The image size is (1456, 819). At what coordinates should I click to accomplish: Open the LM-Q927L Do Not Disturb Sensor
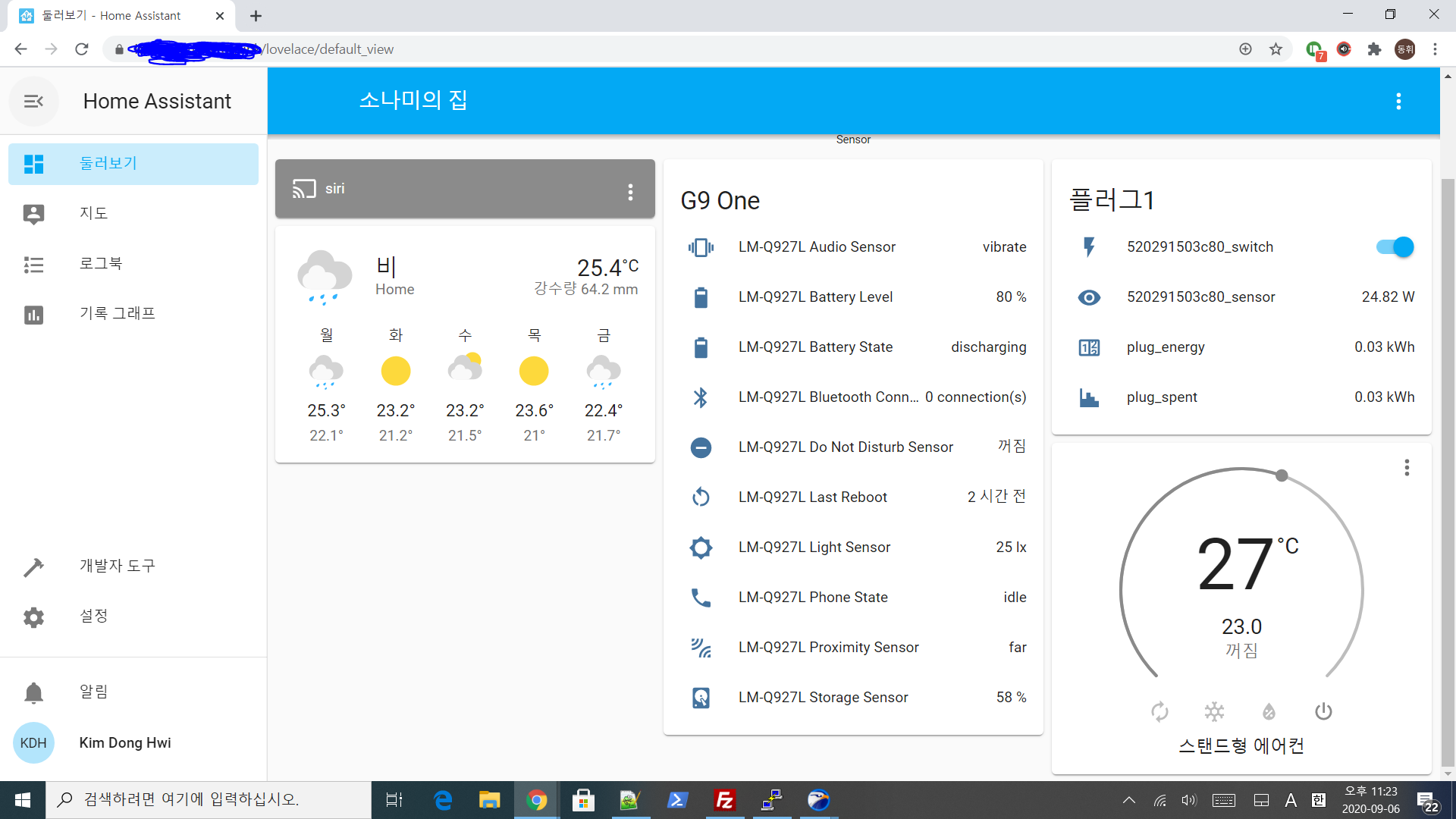coord(846,447)
